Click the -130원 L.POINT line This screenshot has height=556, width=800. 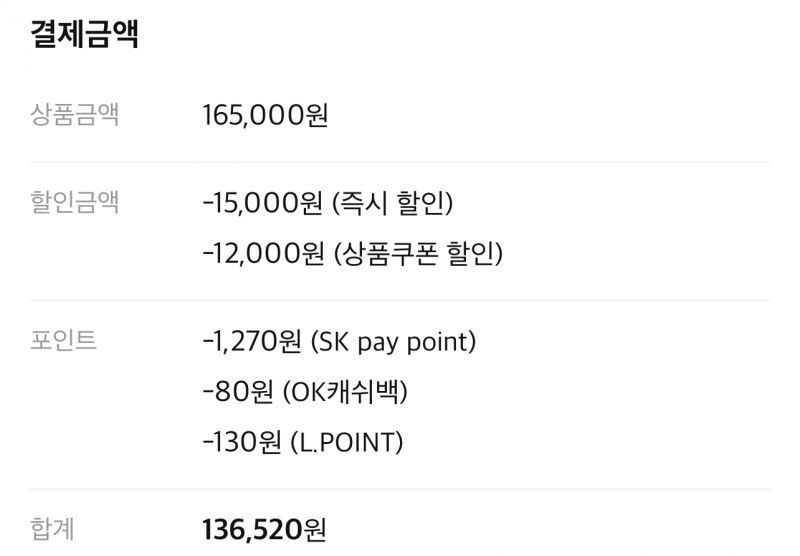coord(303,442)
